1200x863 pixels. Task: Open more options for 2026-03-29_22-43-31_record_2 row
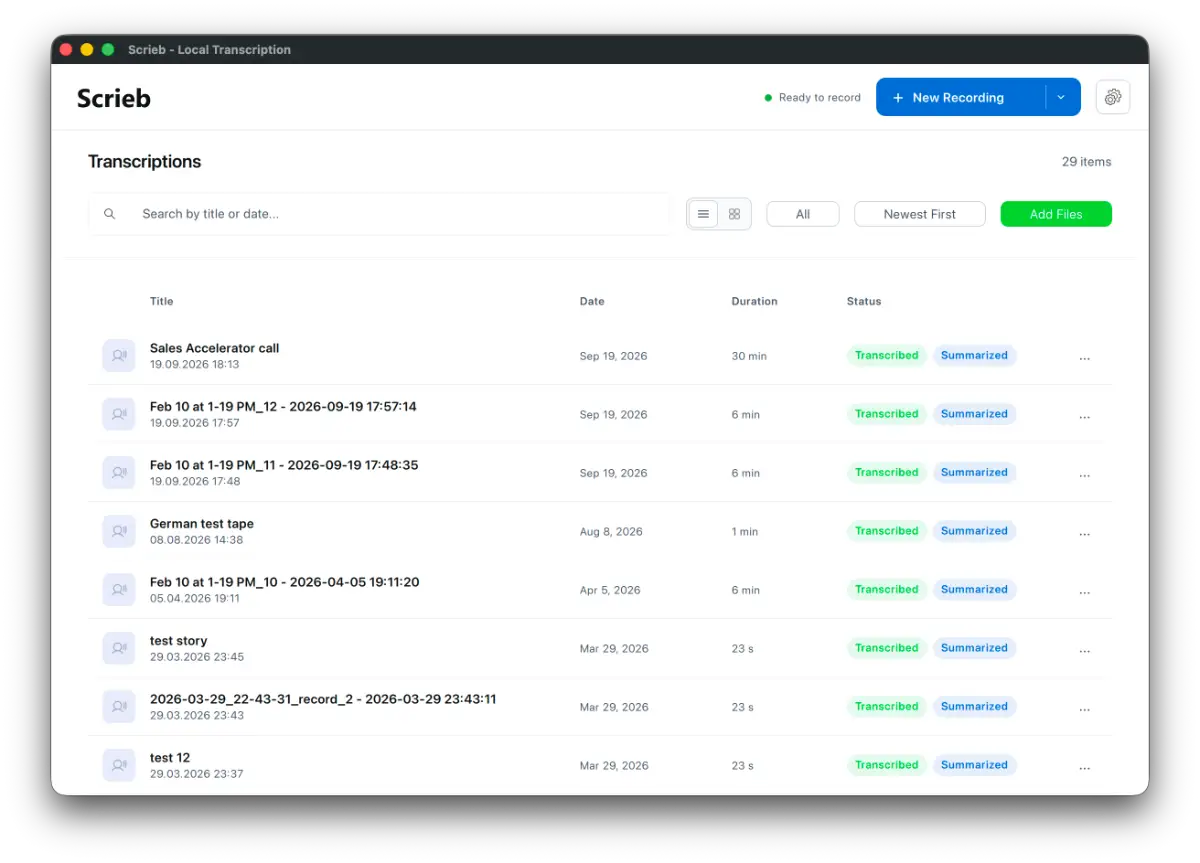pos(1085,709)
